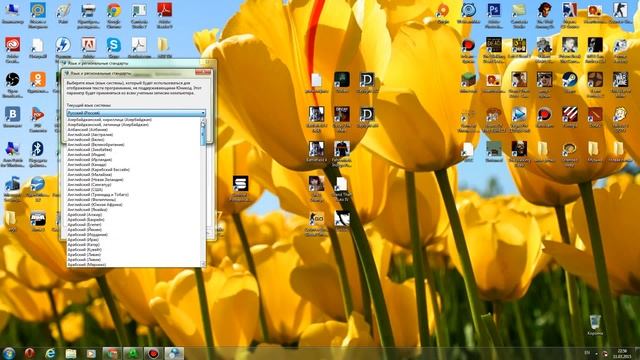Open the Windows Start menu

tap(9, 353)
